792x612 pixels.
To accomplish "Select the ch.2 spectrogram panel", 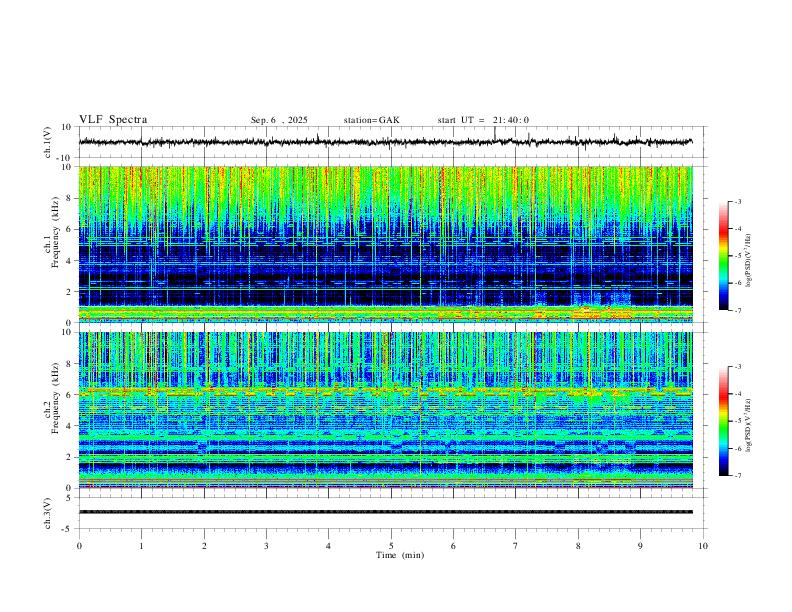I will pyautogui.click(x=385, y=410).
